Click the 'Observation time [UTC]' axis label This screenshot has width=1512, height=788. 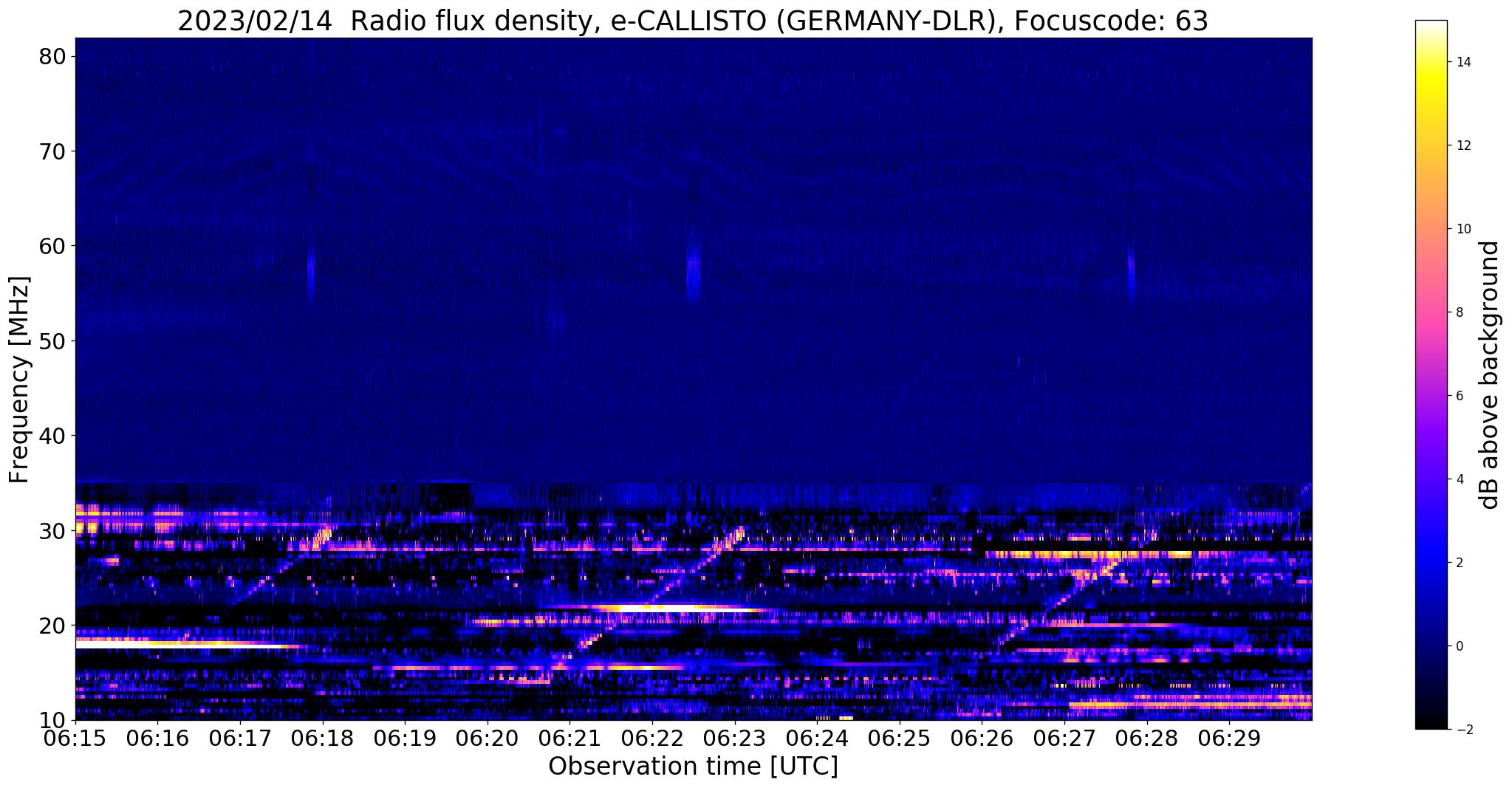(693, 767)
